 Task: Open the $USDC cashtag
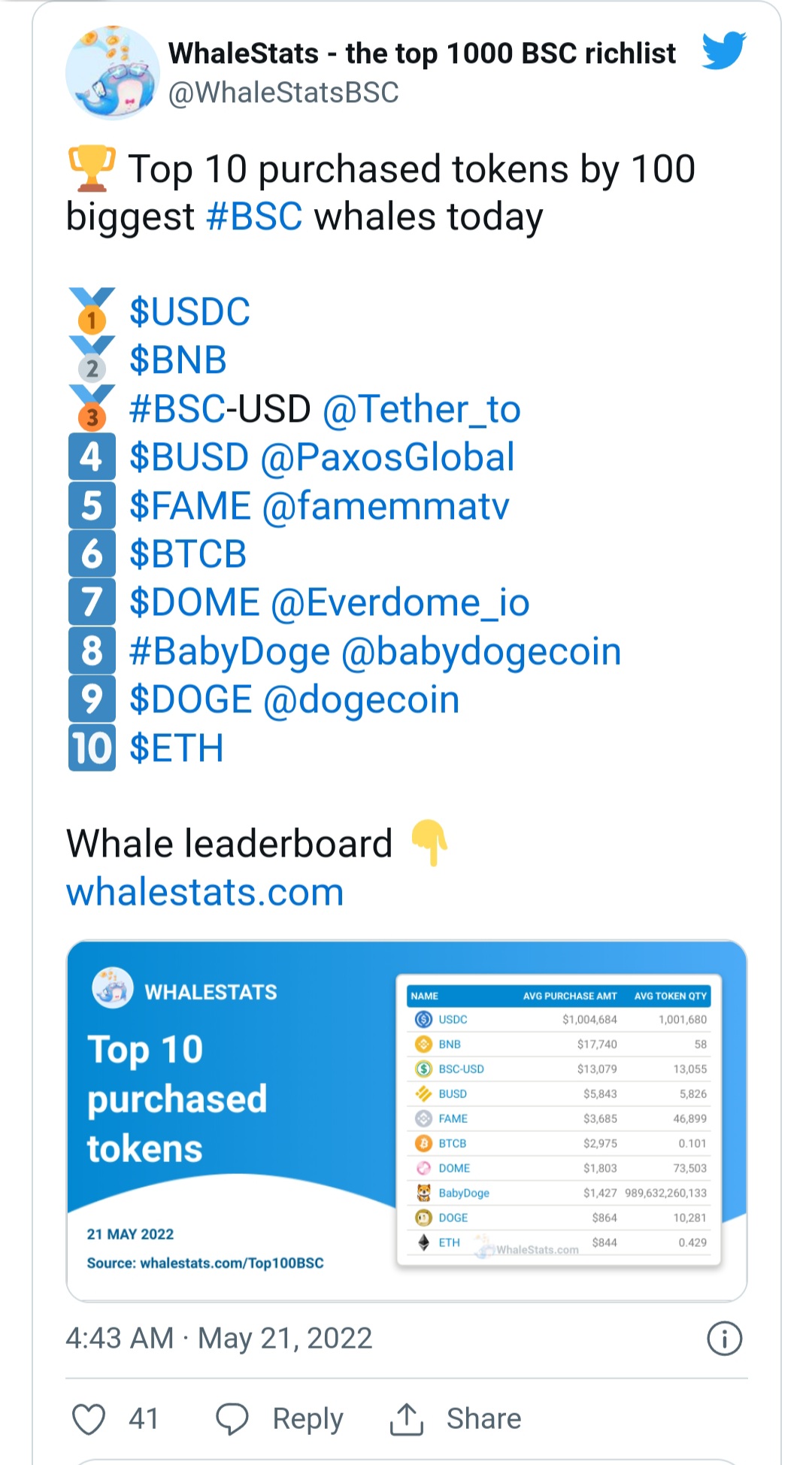189,311
